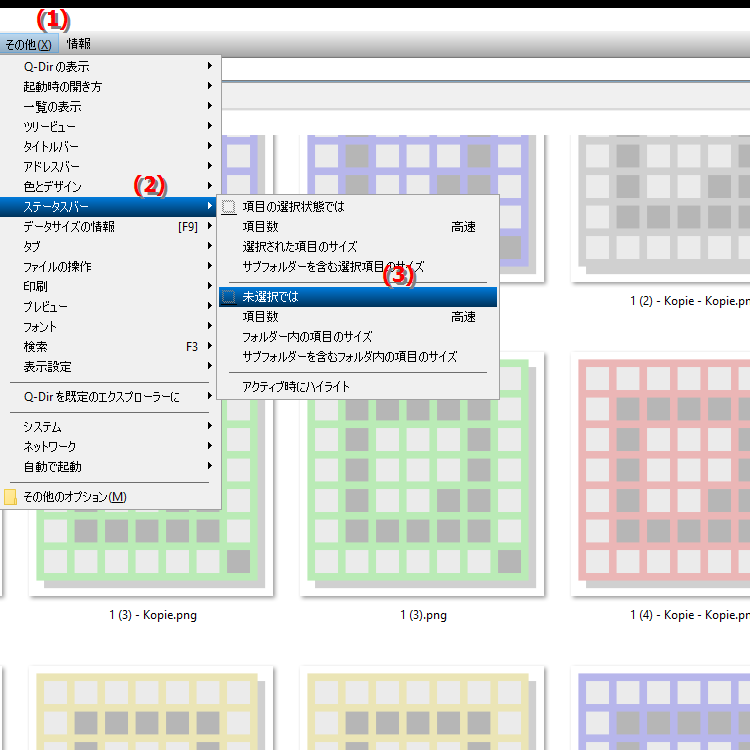This screenshot has height=750, width=750.
Task: Toggle アクティブ時にハイライト option
Action: click(x=358, y=386)
